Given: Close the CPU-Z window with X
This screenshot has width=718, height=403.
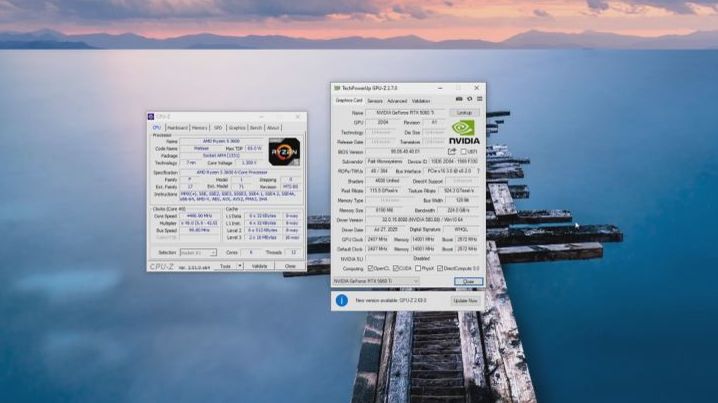Looking at the screenshot, I should point(298,117).
